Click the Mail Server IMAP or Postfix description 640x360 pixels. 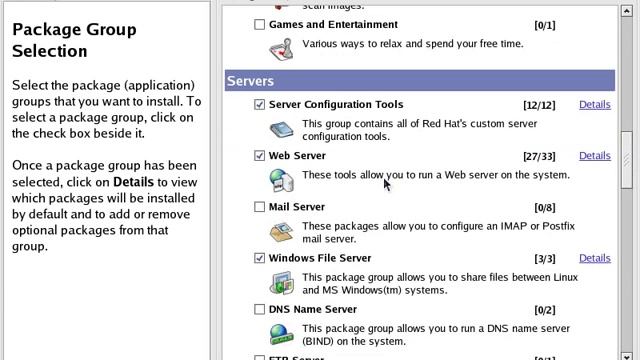click(x=438, y=232)
